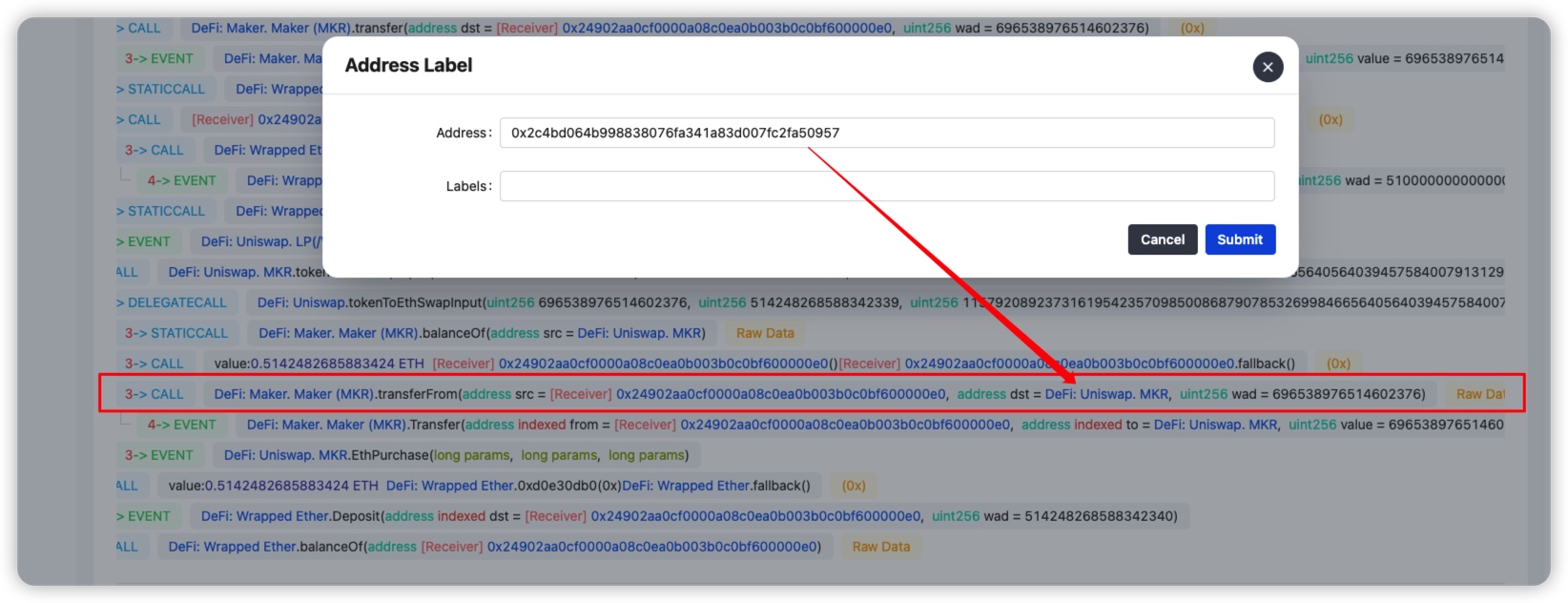Click the 4-> EVENT tag beside DeFi: Wrapp

(181, 180)
